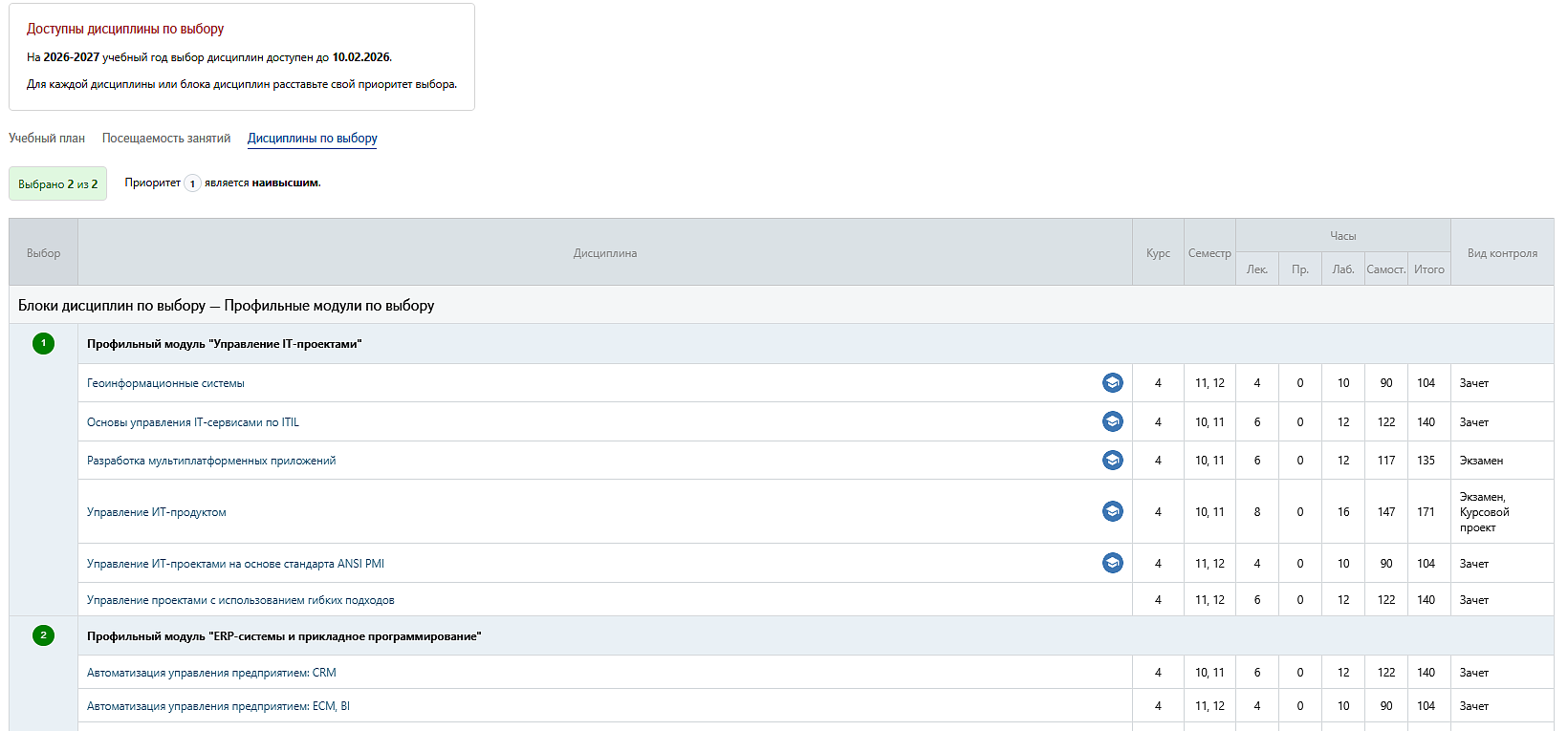This screenshot has width=1568, height=731.
Task: Open Автоматизация управления предприятием: ECM, BI link
Action: pyautogui.click(x=218, y=706)
